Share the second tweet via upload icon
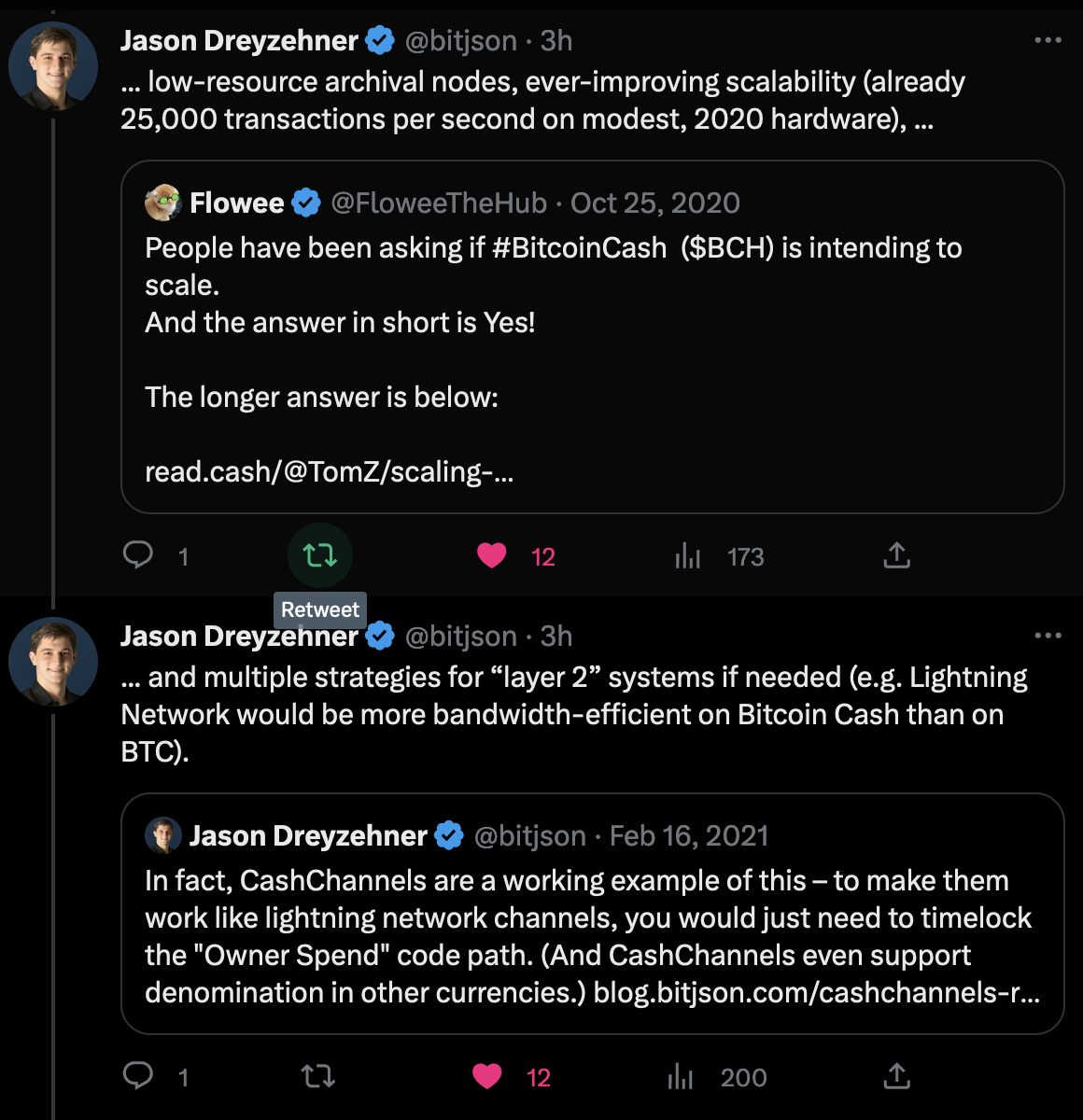 896,1076
